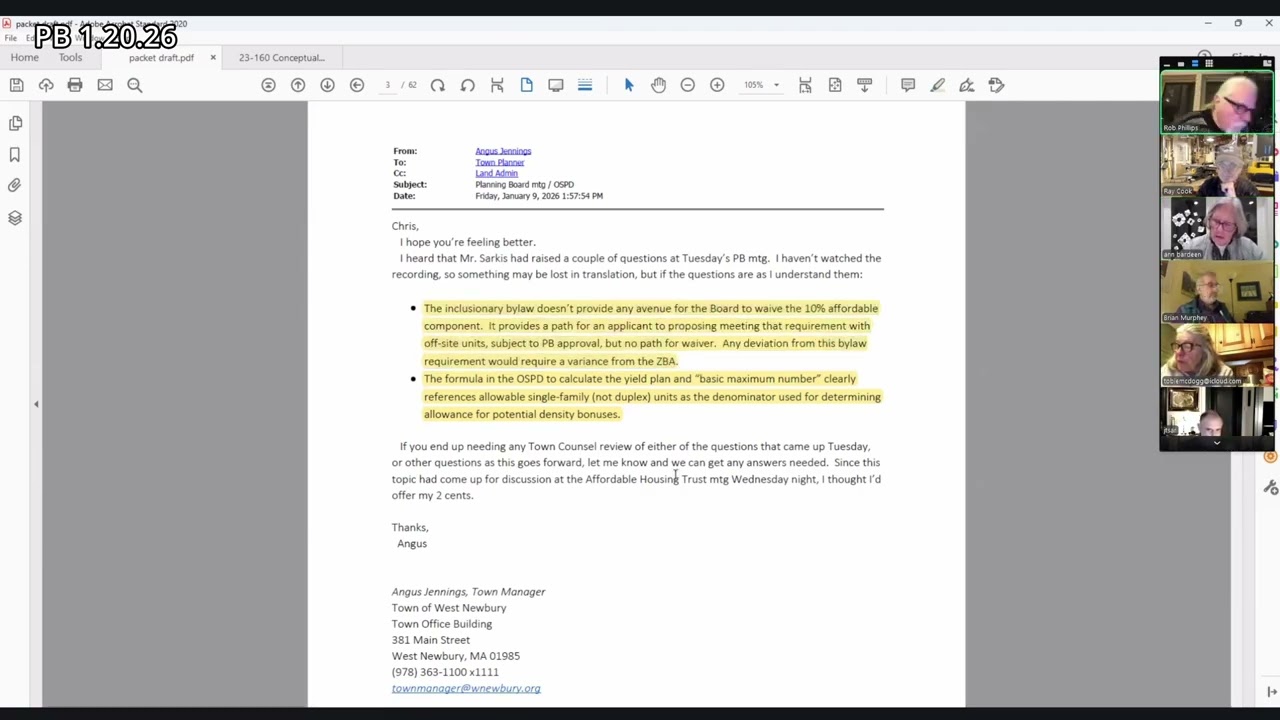Print the packet draft document
1280x720 pixels.
pos(75,85)
